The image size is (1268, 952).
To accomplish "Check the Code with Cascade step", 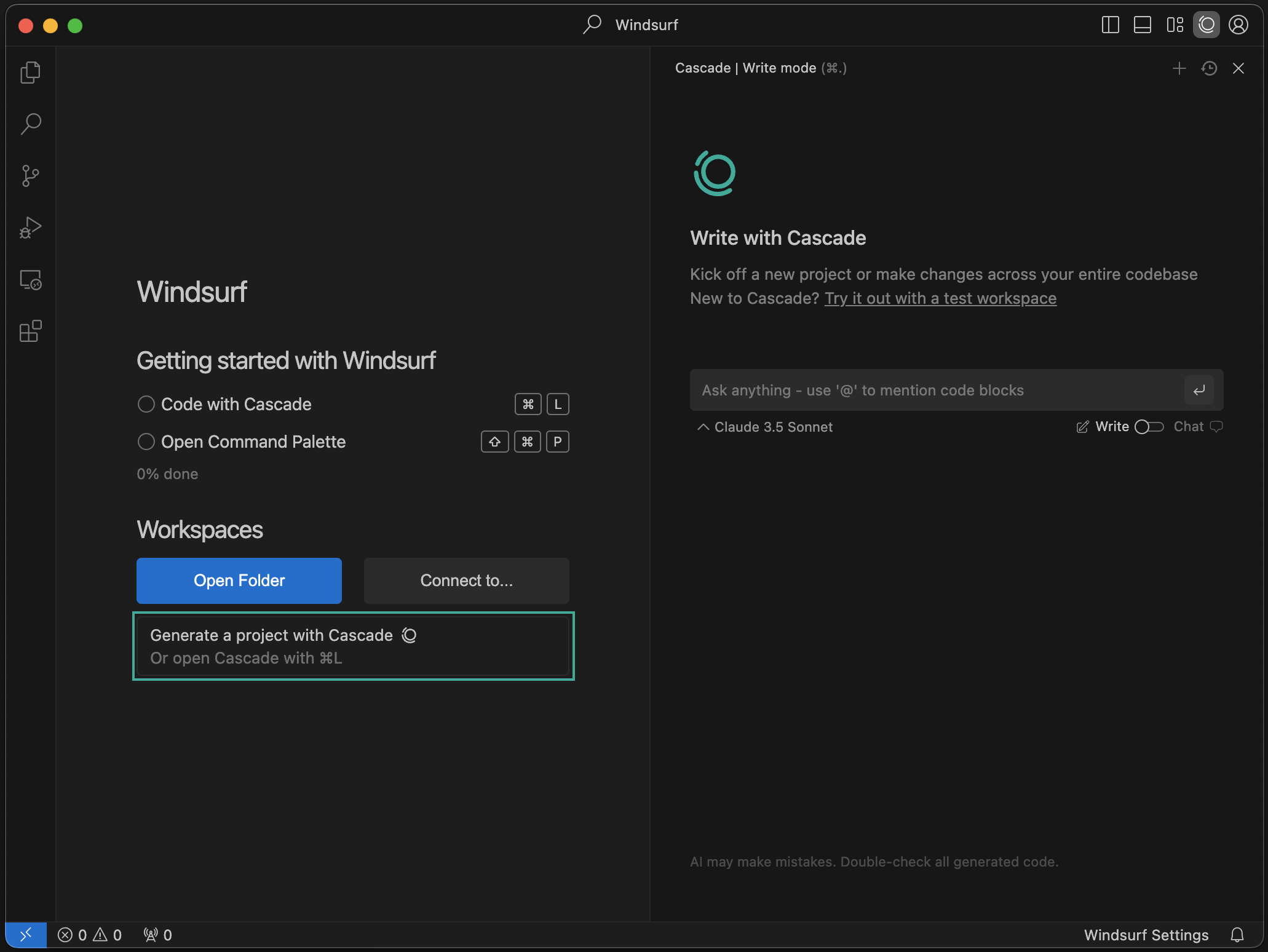I will (x=146, y=404).
